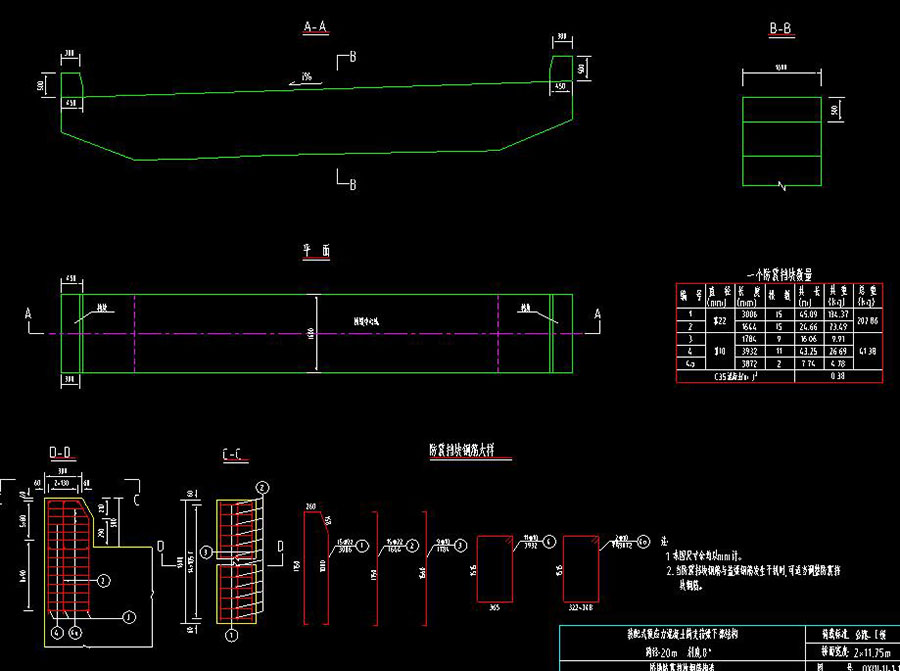
Task: Click the 1000 width dimension in B-B
Action: click(x=781, y=68)
